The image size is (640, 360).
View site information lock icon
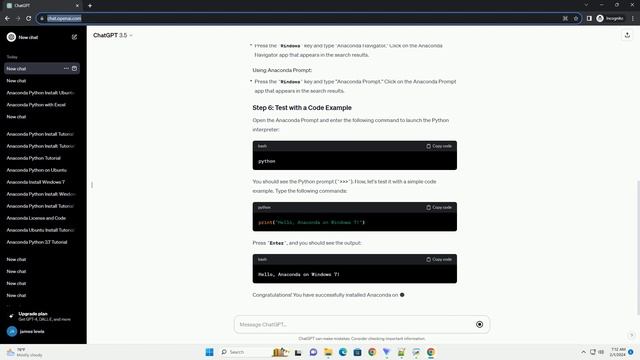point(42,18)
